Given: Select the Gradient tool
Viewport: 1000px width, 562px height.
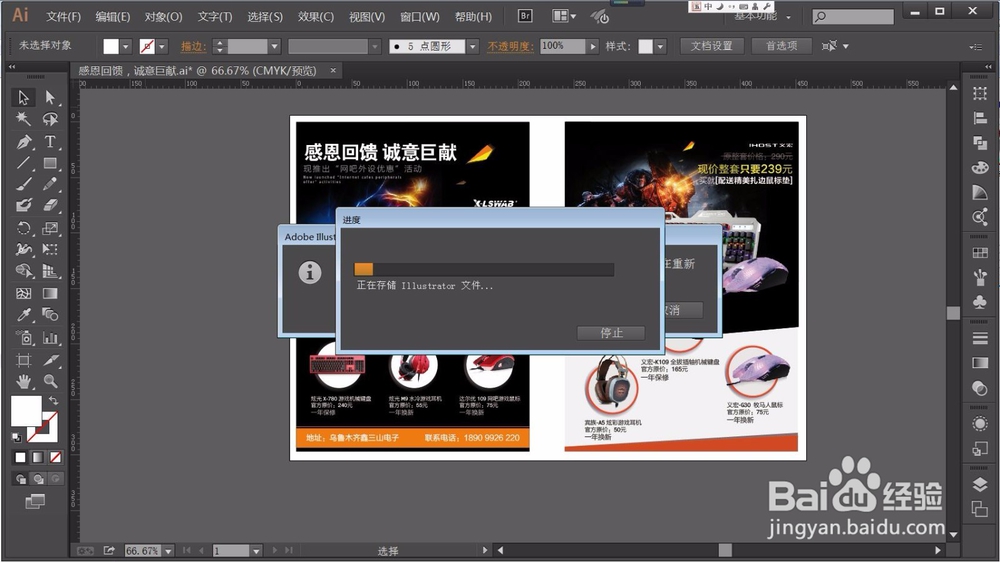Looking at the screenshot, I should click(50, 293).
